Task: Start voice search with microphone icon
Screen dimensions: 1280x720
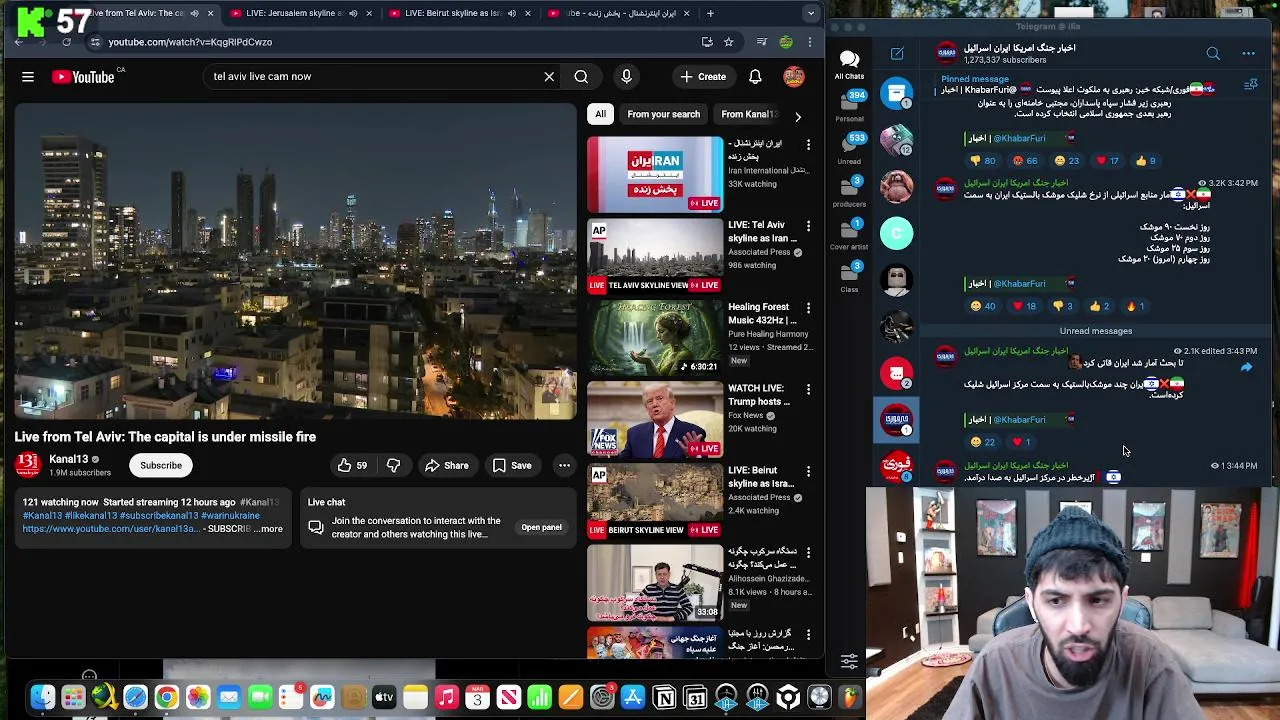Action: (627, 76)
